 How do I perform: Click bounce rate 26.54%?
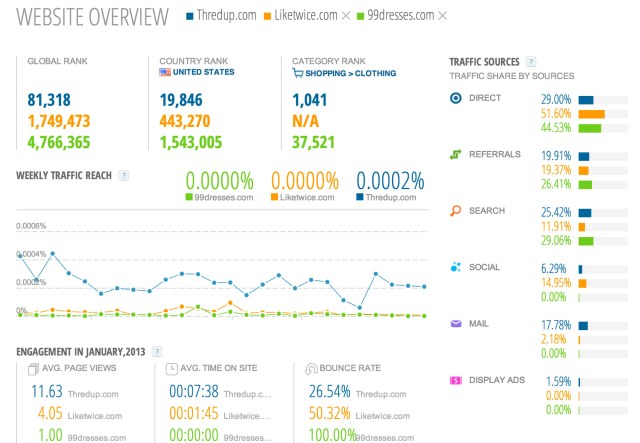click(329, 392)
